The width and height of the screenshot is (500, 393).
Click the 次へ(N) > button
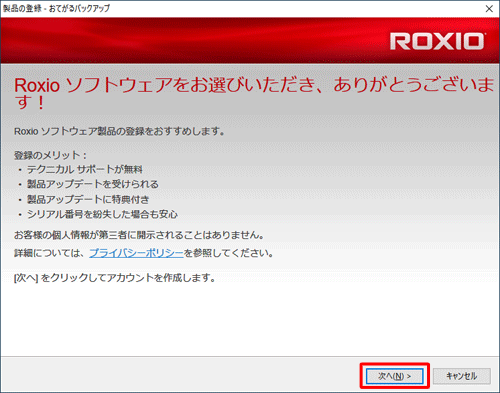pyautogui.click(x=395, y=376)
